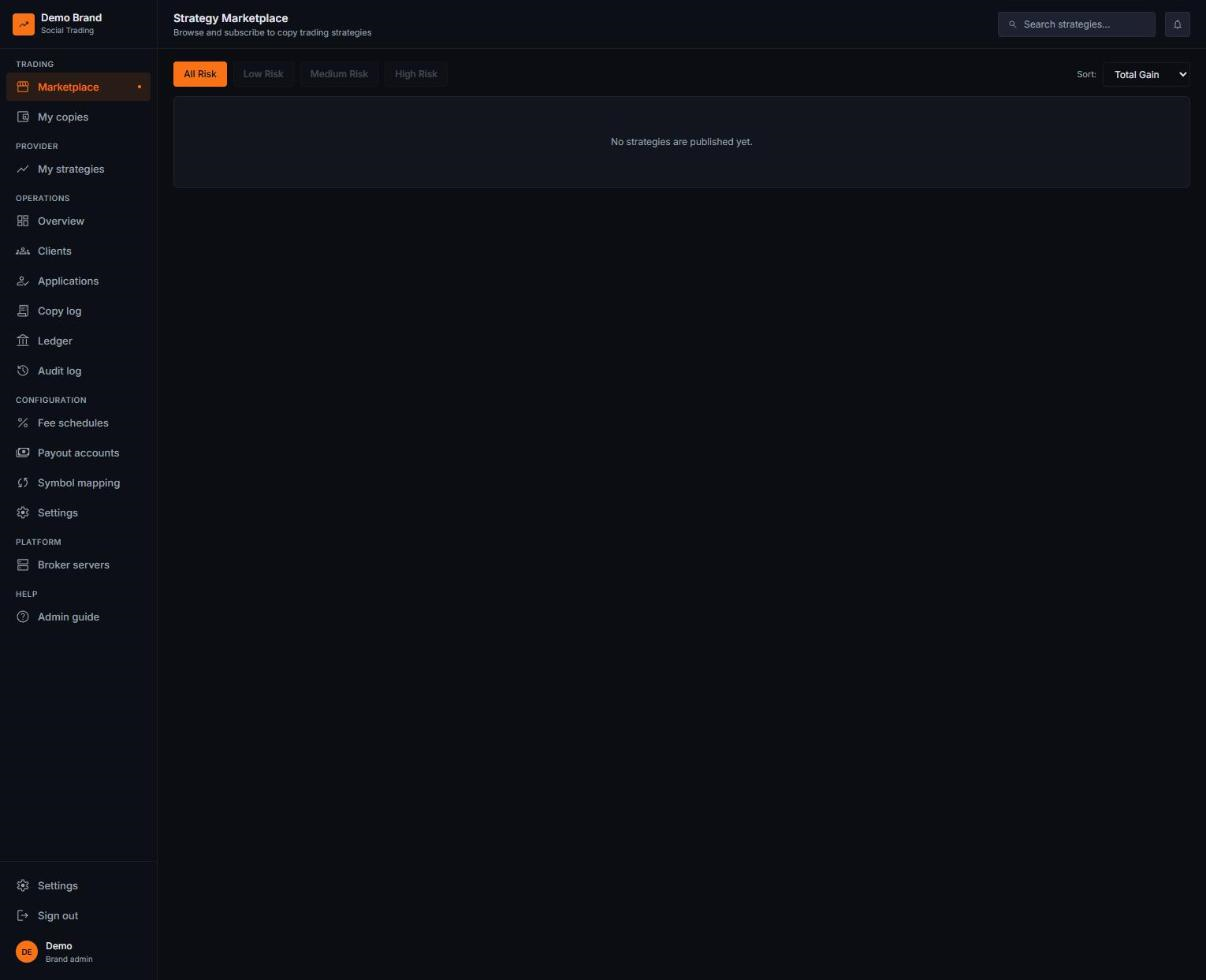Open Broker servers page
The image size is (1206, 980).
tap(78, 565)
